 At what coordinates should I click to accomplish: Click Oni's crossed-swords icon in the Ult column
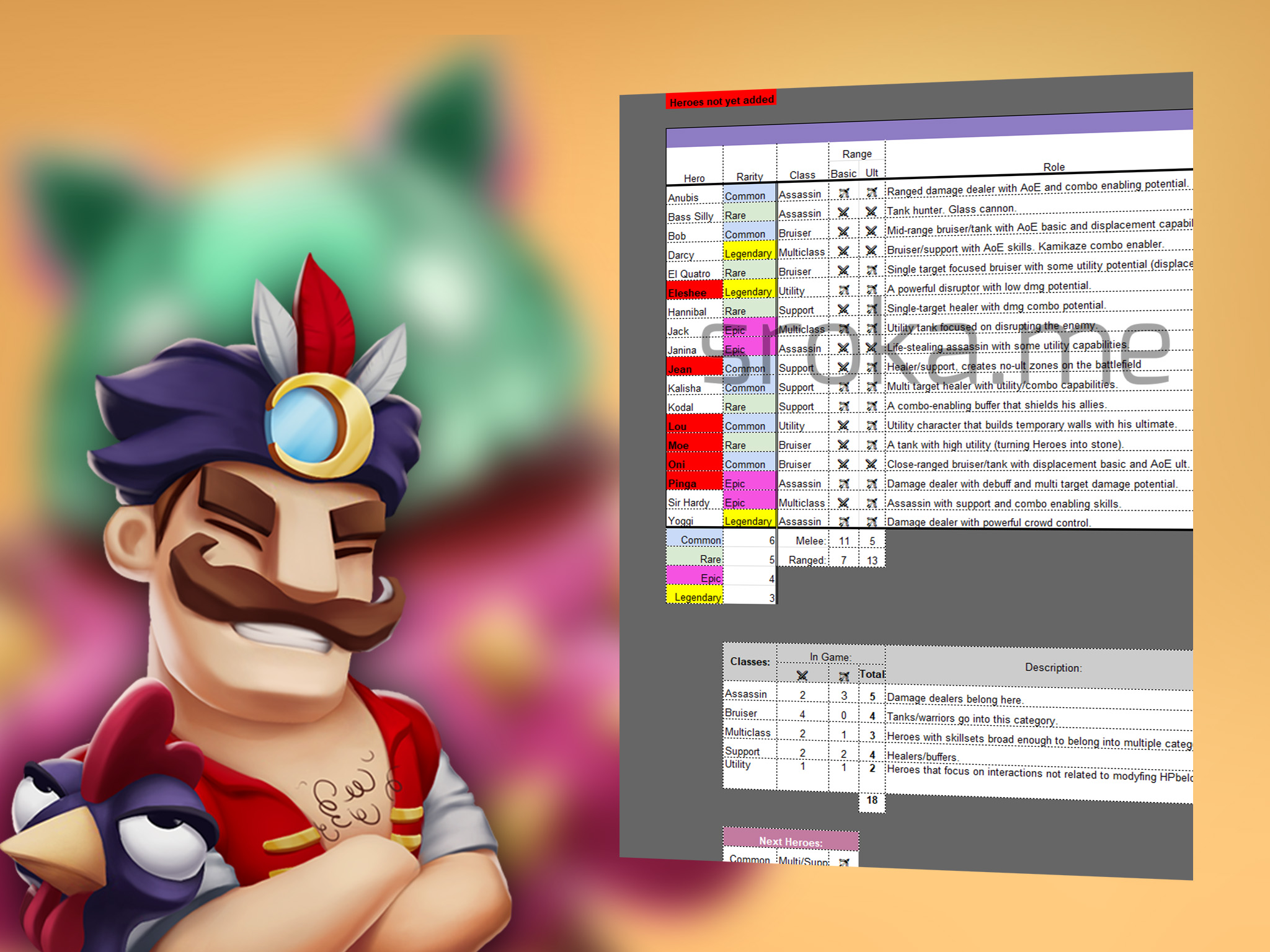tap(871, 464)
